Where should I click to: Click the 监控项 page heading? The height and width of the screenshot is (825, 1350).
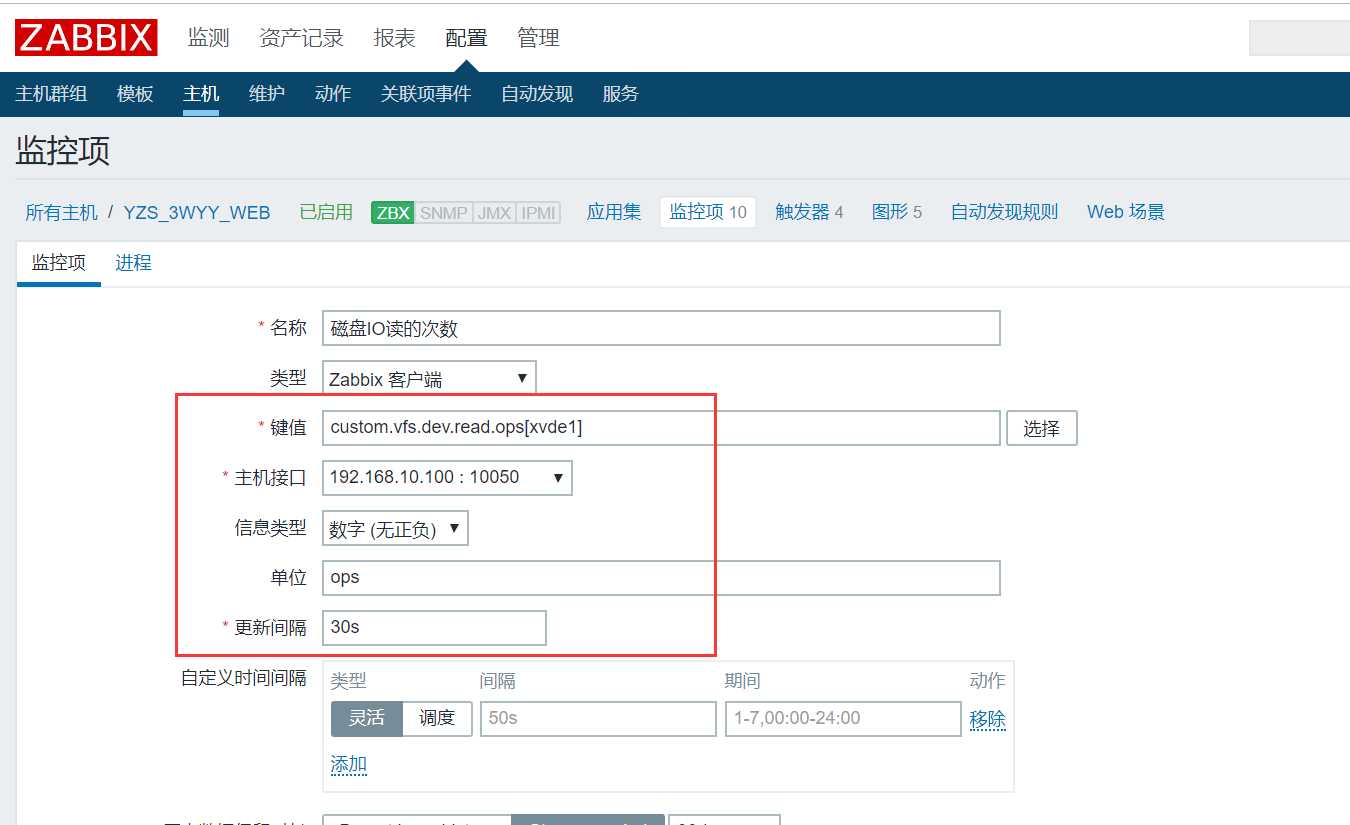[63, 151]
